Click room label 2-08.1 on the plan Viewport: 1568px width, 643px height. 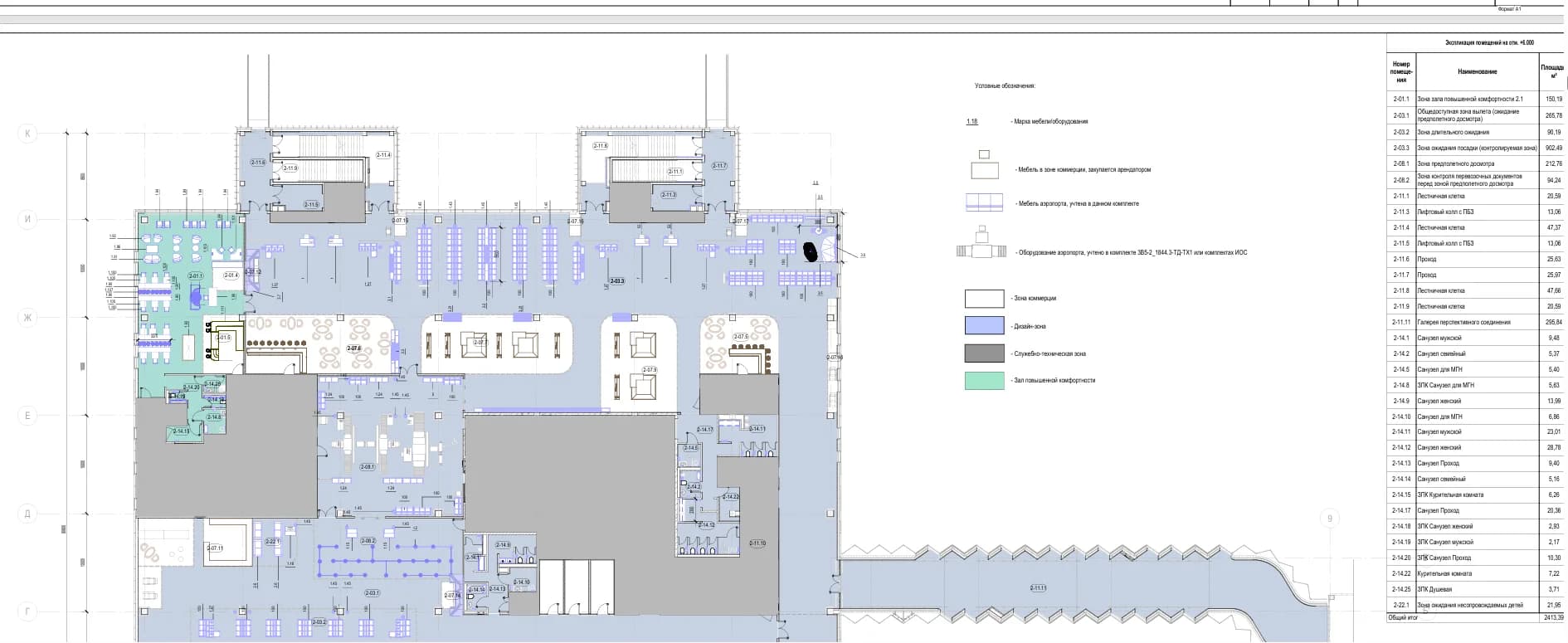click(367, 467)
